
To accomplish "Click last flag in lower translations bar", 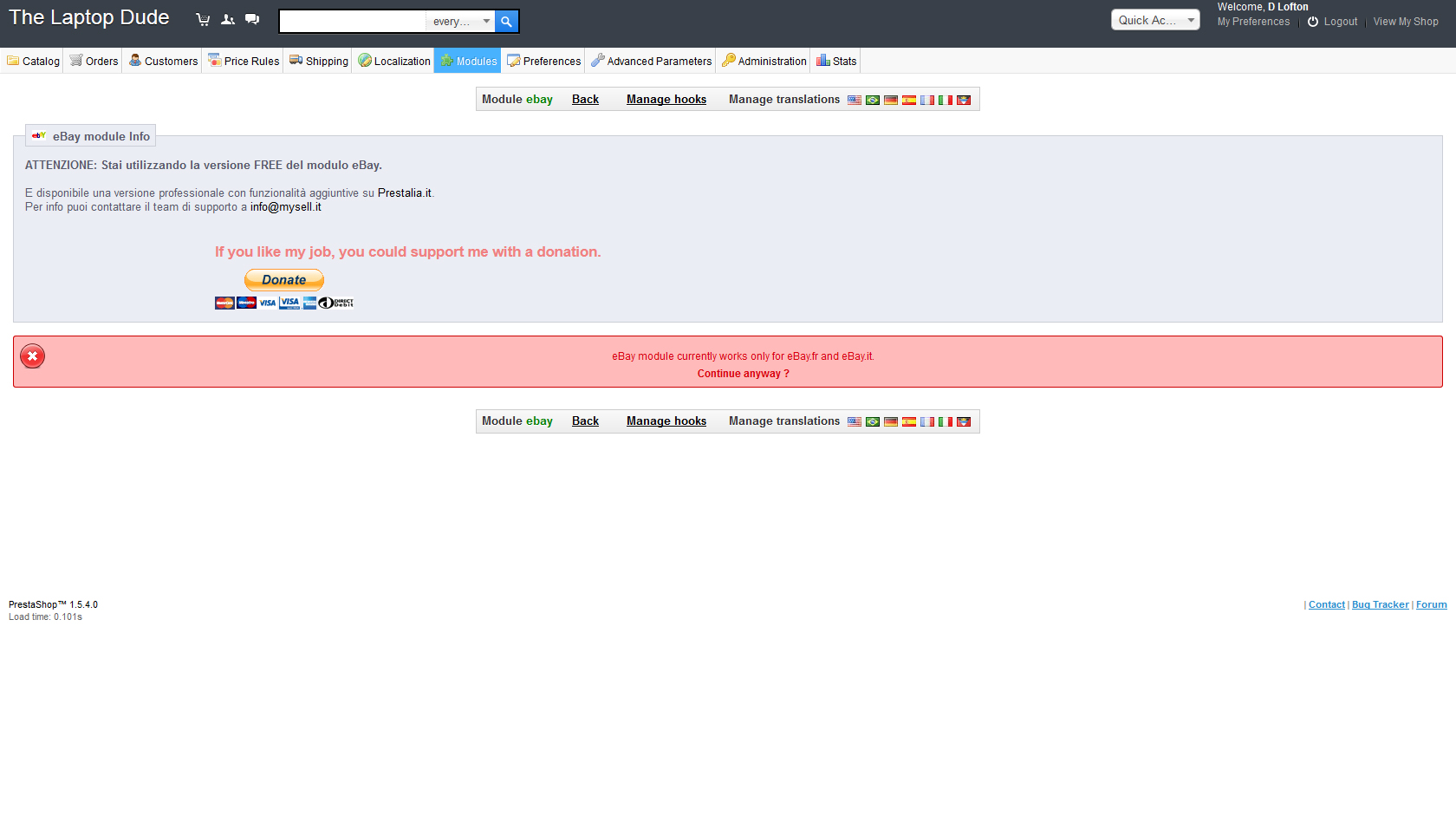I will tap(964, 422).
